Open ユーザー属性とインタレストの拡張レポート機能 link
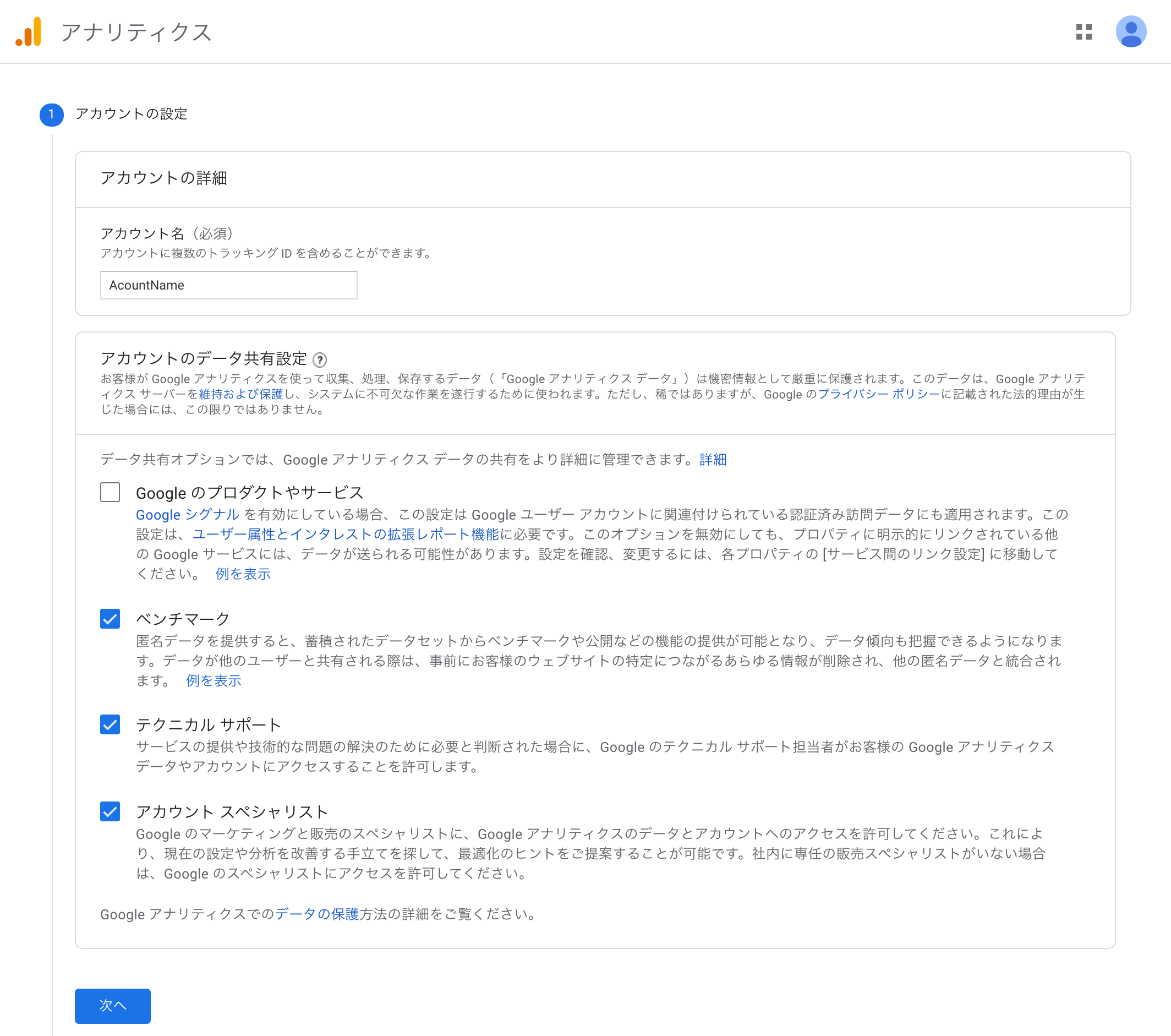Image resolution: width=1171 pixels, height=1036 pixels. [x=346, y=534]
